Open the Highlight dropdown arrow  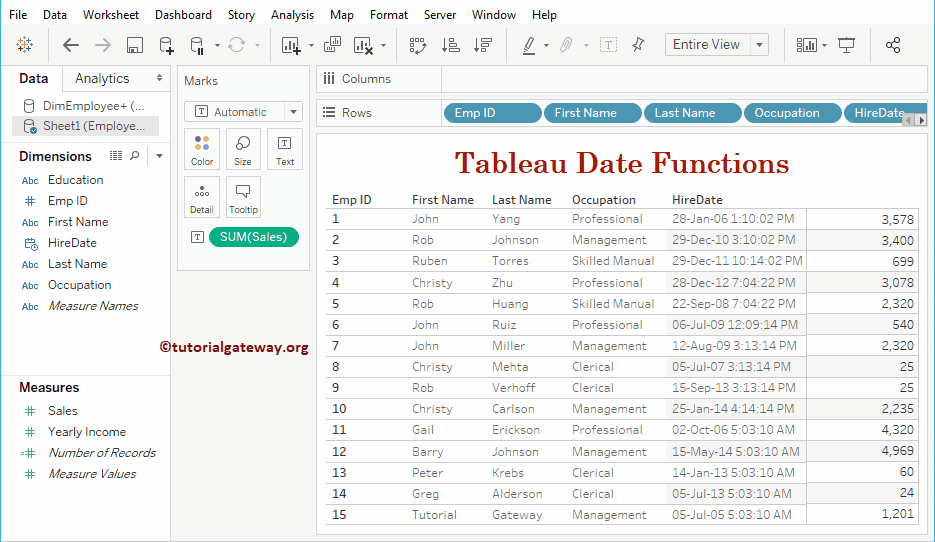[546, 45]
